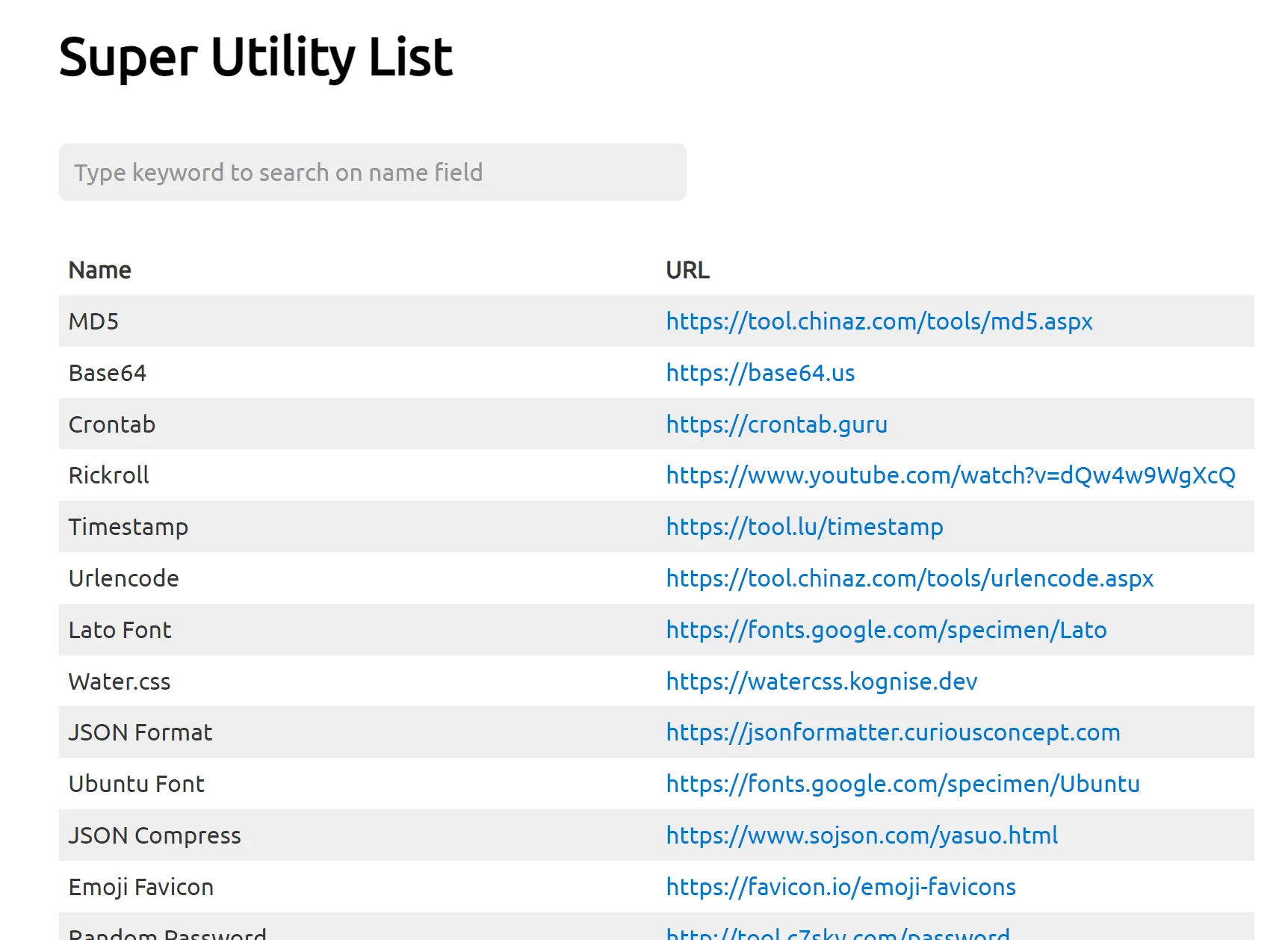Click the Base64 name cell
The width and height of the screenshot is (1288, 940).
coord(358,373)
